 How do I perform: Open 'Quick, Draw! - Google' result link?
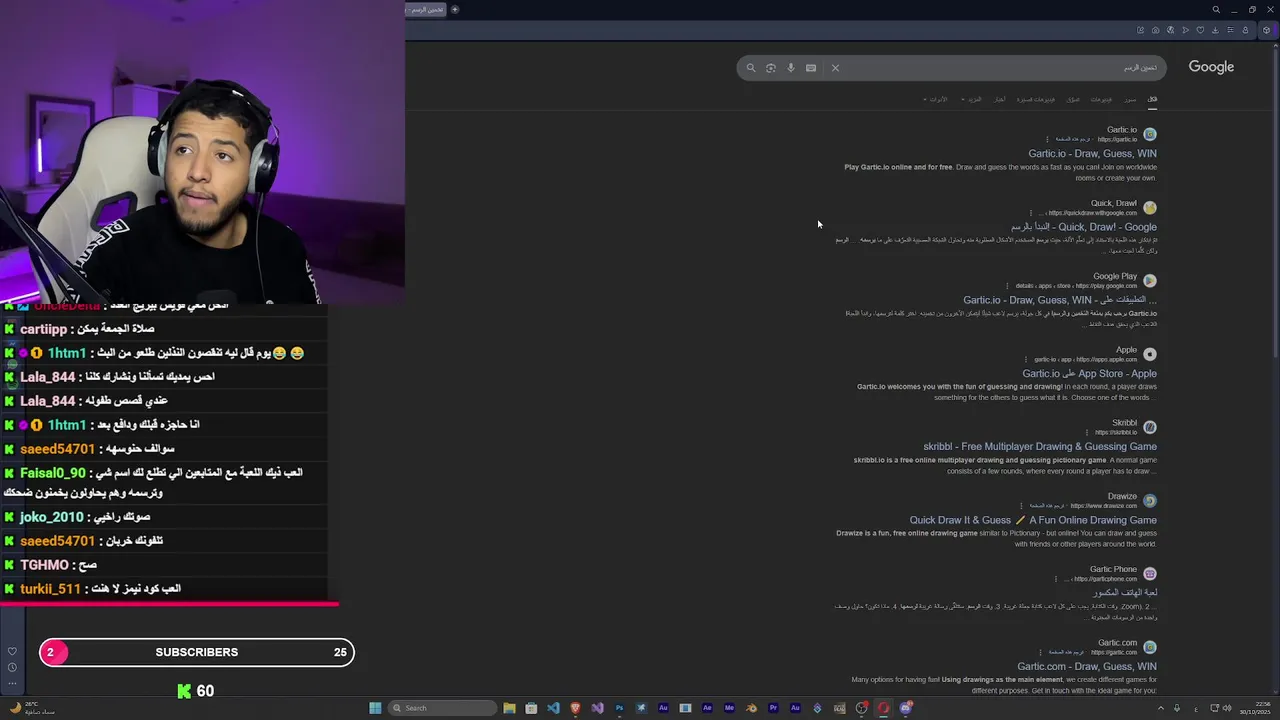tap(1083, 227)
